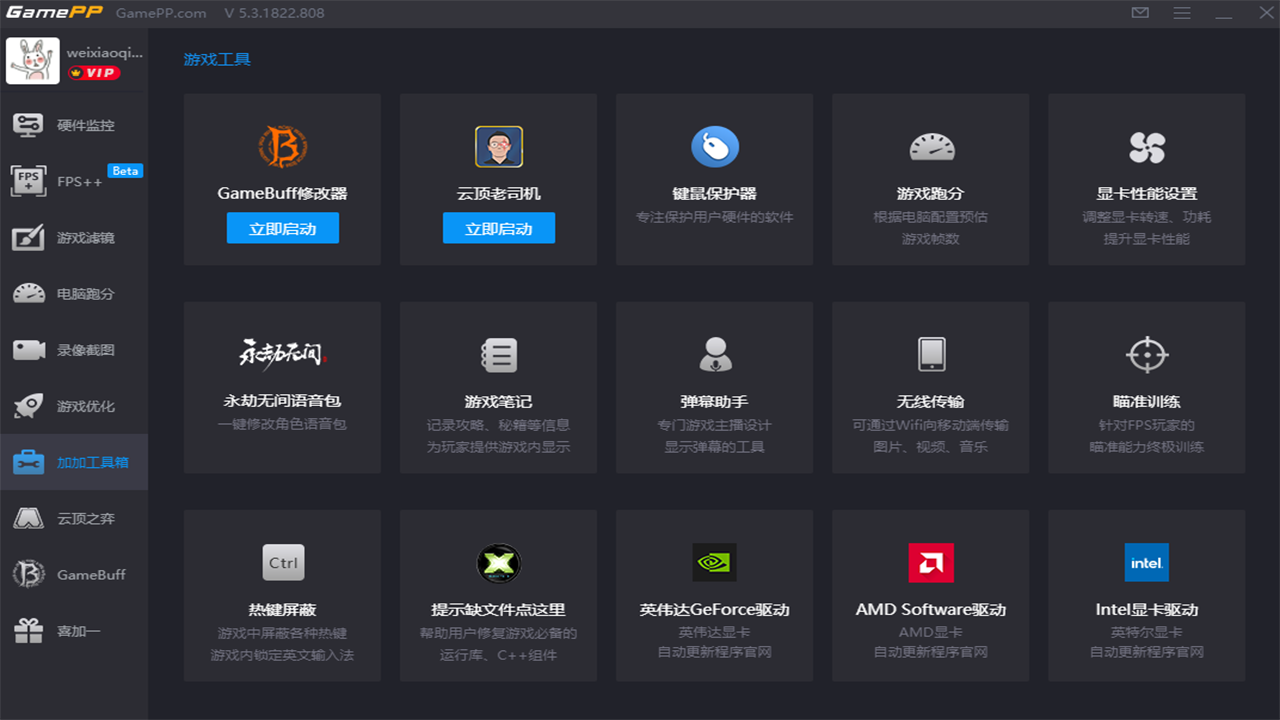Click the 热键屏蔽 Ctrl key icon

click(283, 562)
